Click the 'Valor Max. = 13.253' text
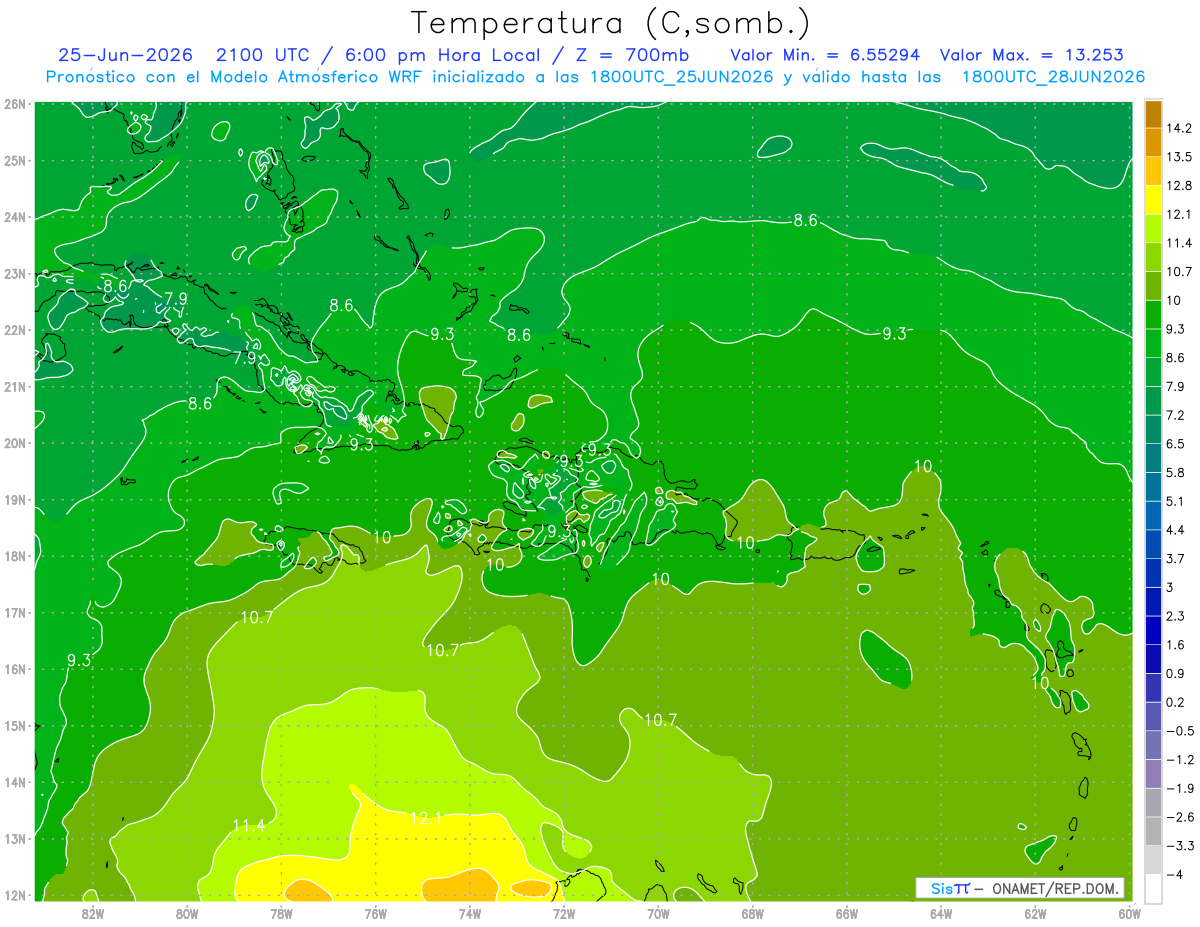The width and height of the screenshot is (1200, 927). point(1031,55)
